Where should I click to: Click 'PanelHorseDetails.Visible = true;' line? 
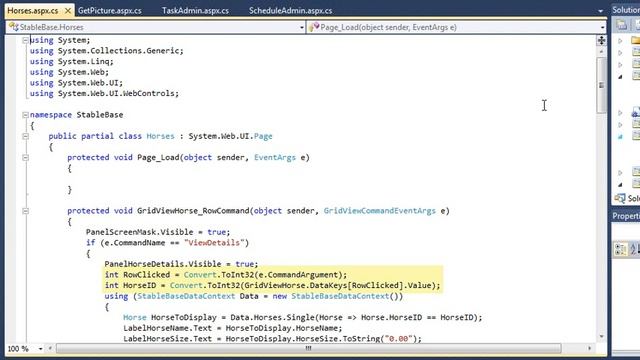coord(181,264)
